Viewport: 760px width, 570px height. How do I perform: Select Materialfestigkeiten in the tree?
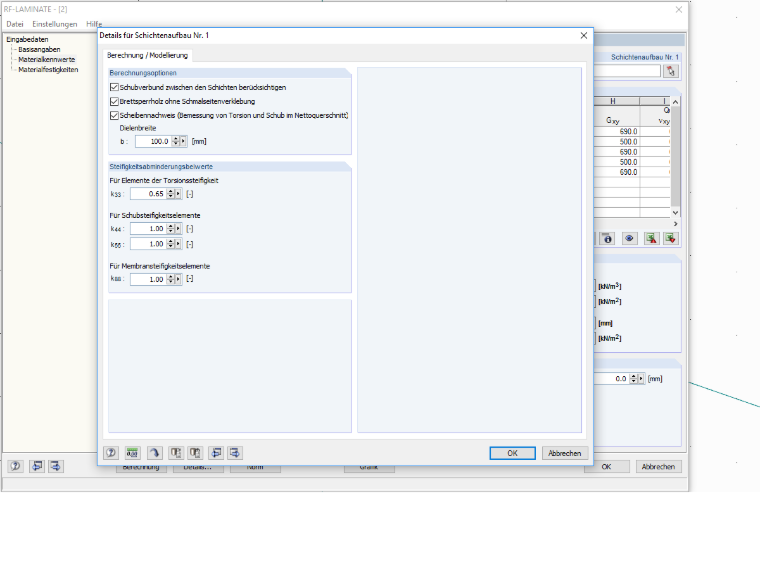click(x=48, y=70)
